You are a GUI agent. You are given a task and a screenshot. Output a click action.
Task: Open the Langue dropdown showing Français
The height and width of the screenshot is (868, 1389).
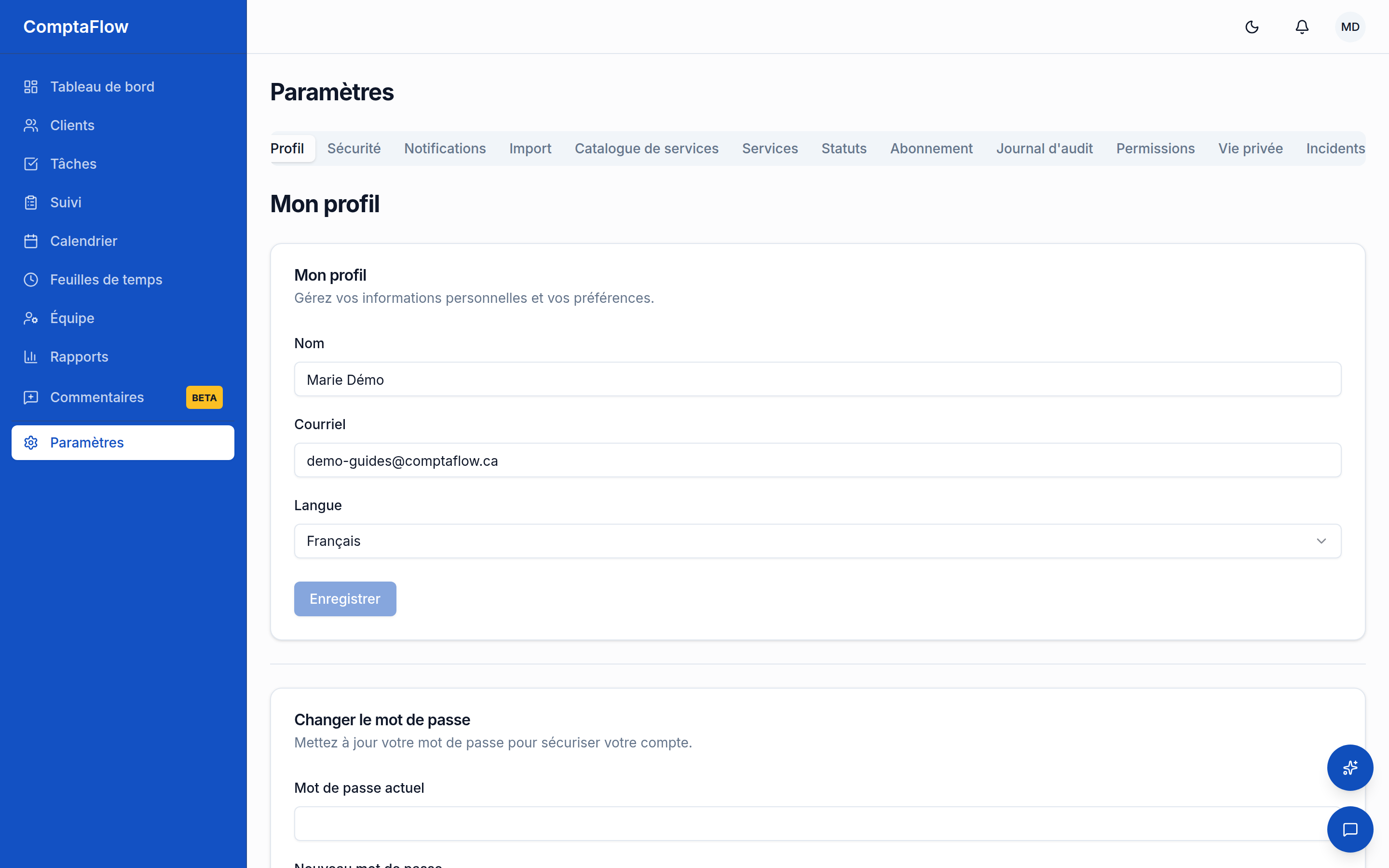817,541
